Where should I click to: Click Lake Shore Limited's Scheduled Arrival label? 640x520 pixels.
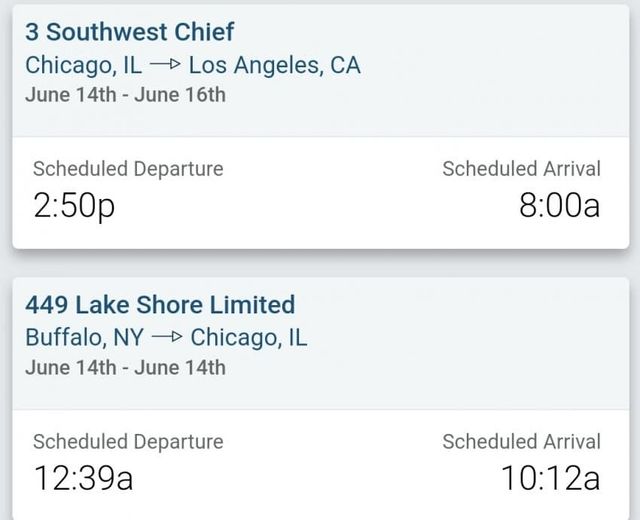521,441
